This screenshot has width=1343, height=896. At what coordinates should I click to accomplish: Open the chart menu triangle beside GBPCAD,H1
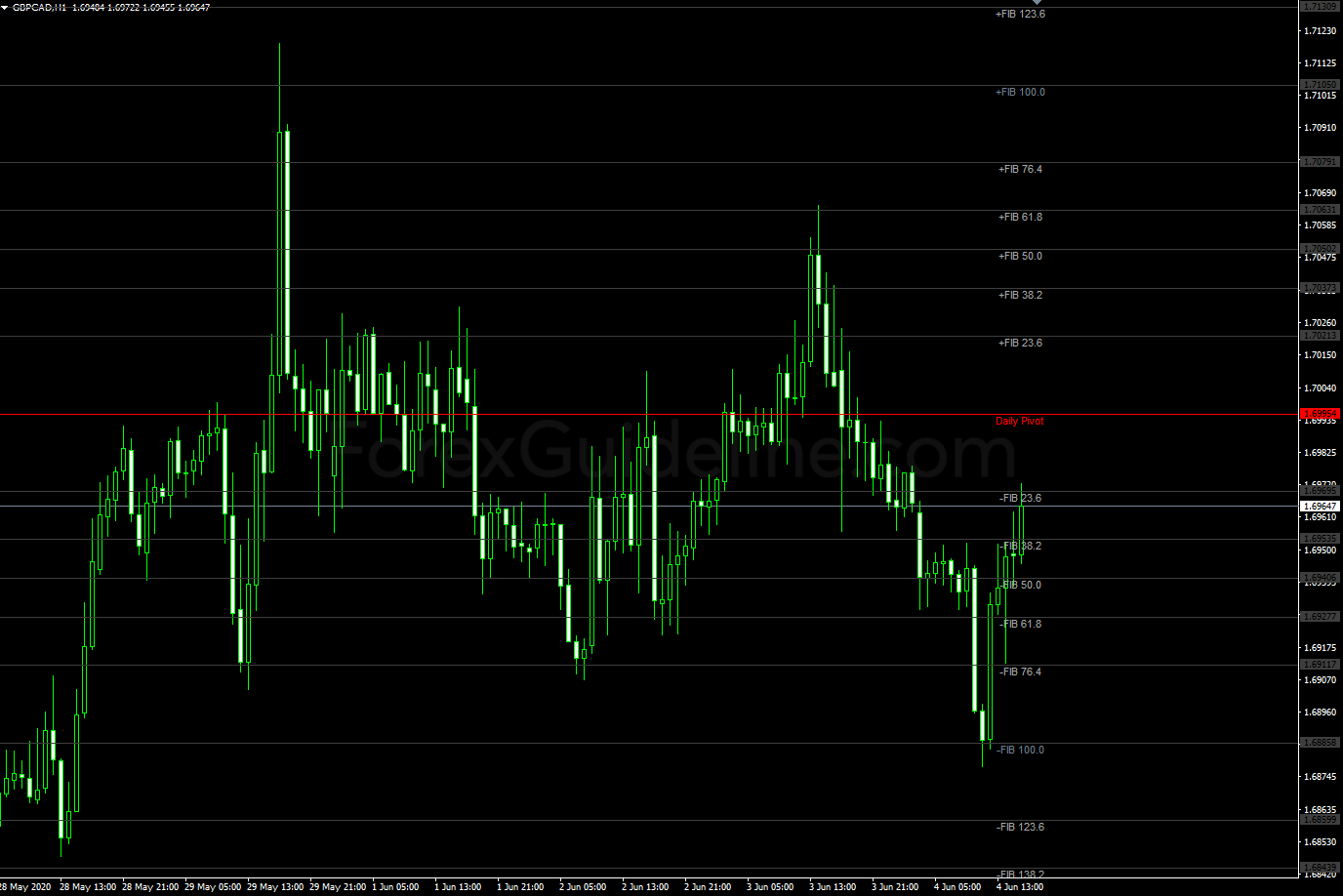click(x=5, y=8)
